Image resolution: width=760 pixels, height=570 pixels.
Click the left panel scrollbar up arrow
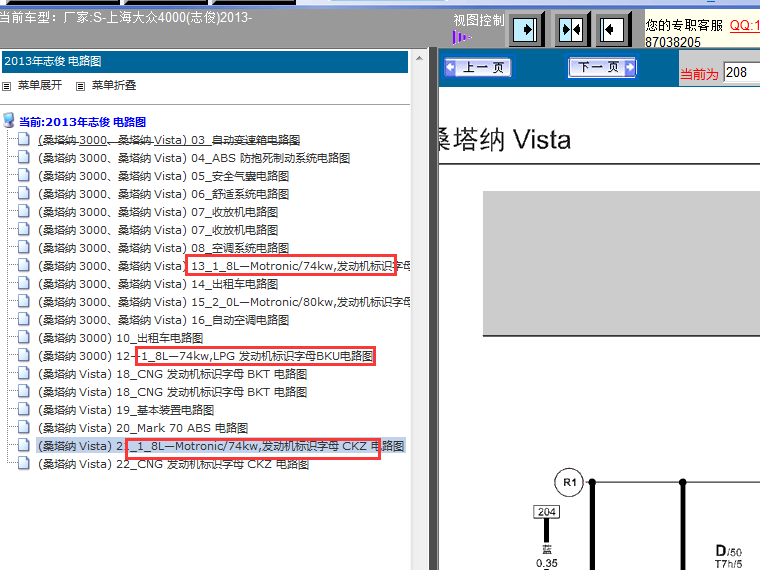[419, 58]
